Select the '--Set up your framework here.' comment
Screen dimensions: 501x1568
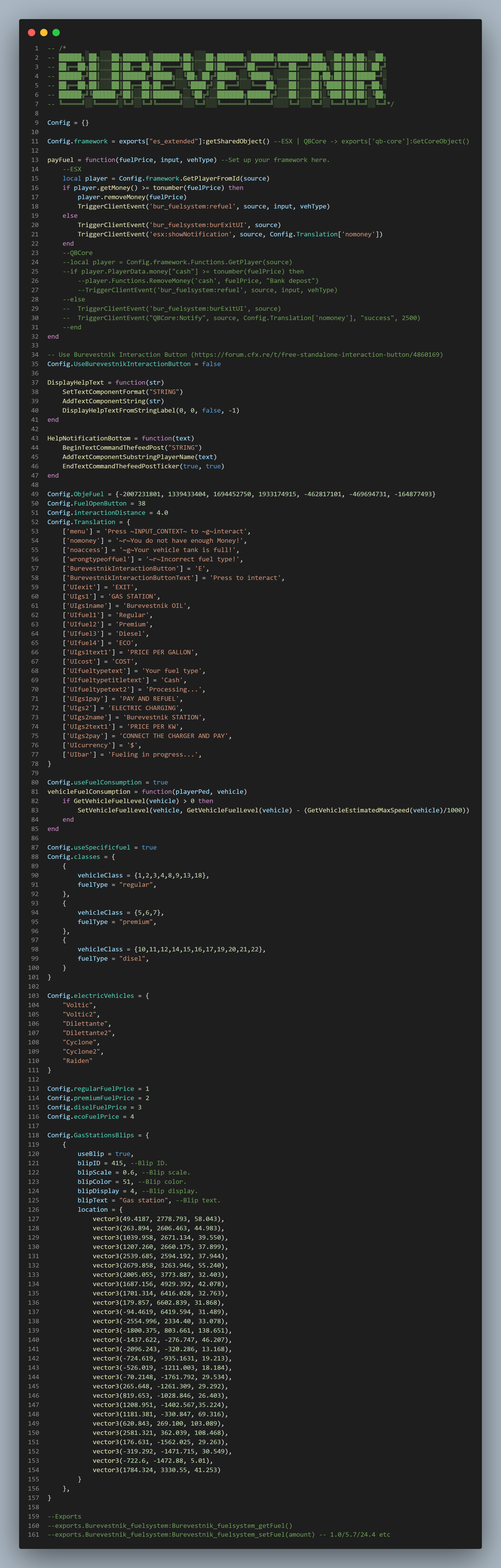(275, 160)
